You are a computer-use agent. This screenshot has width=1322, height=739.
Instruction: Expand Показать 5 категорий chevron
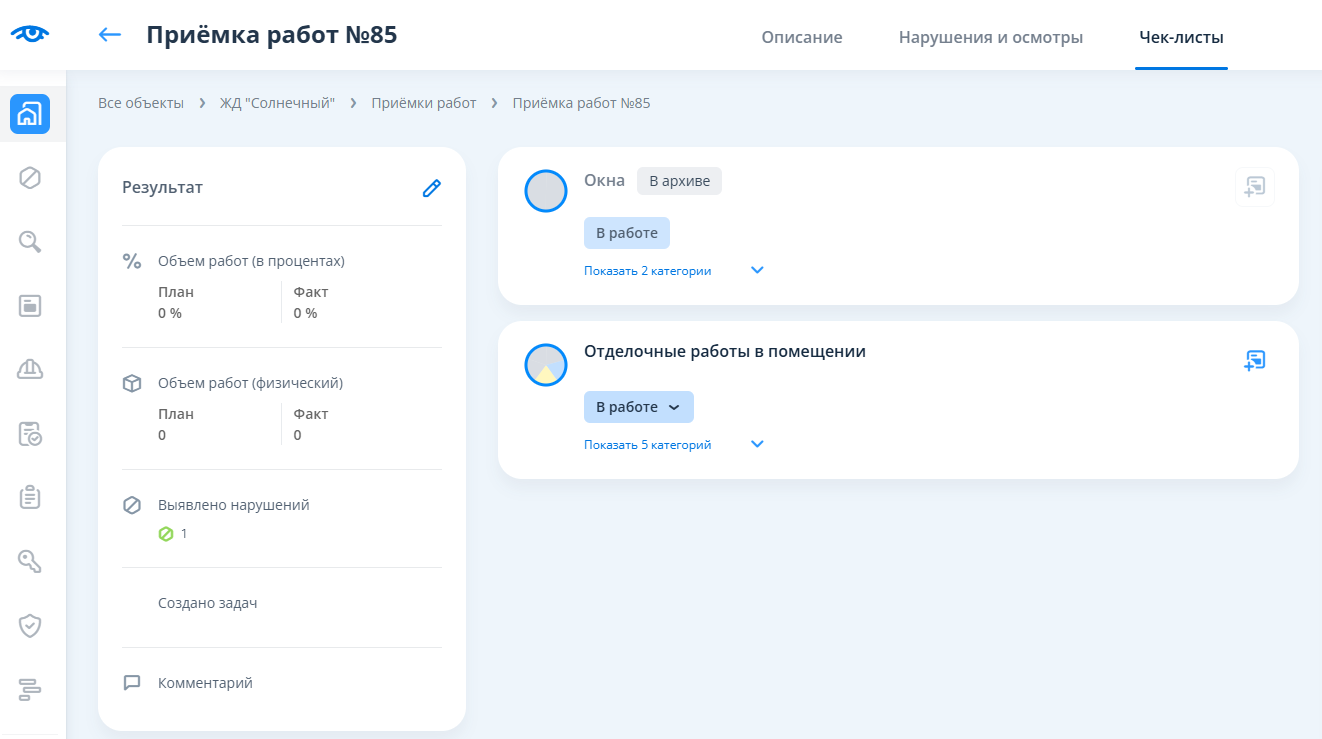click(757, 445)
